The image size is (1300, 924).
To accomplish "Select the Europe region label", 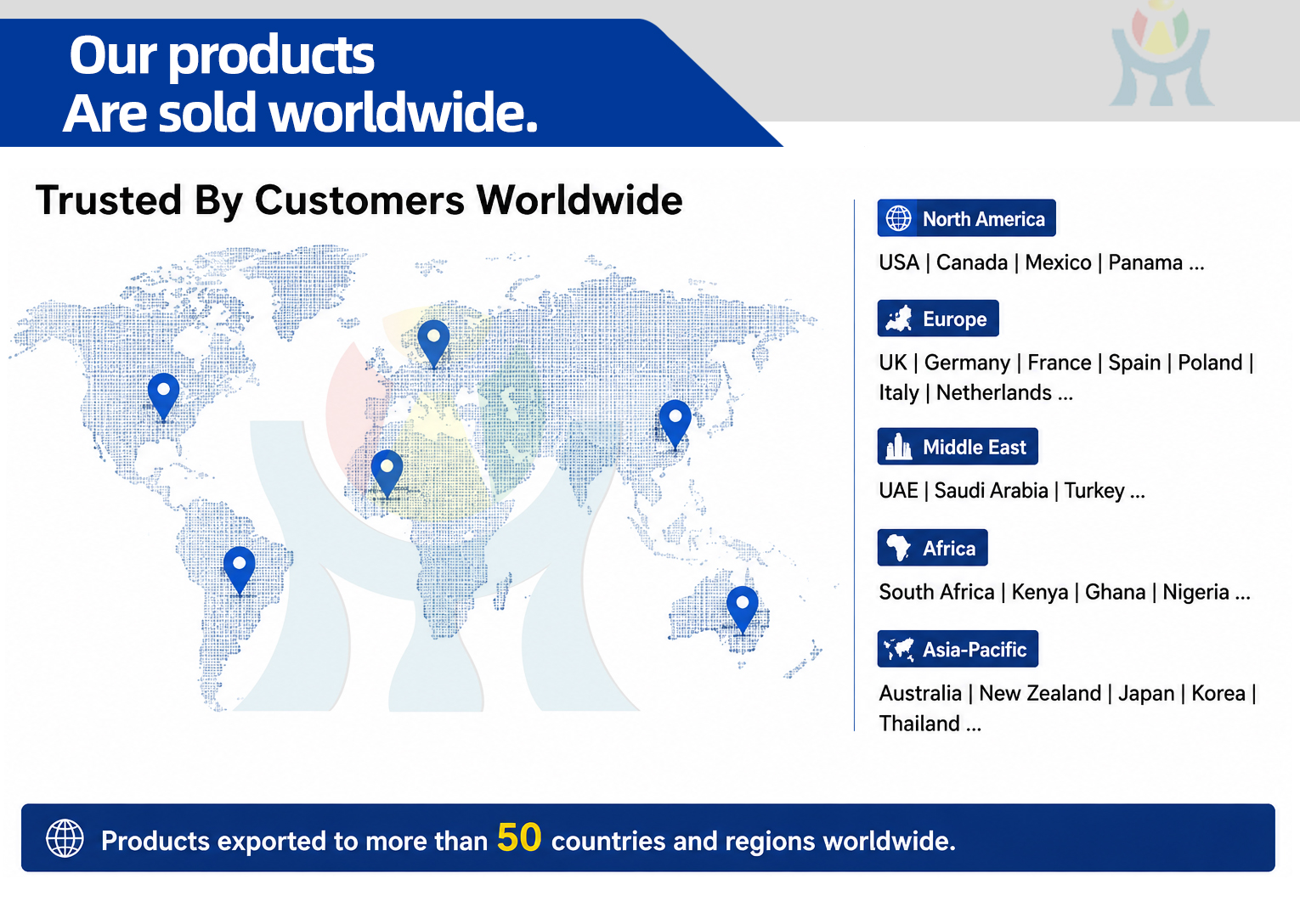I will tap(938, 318).
